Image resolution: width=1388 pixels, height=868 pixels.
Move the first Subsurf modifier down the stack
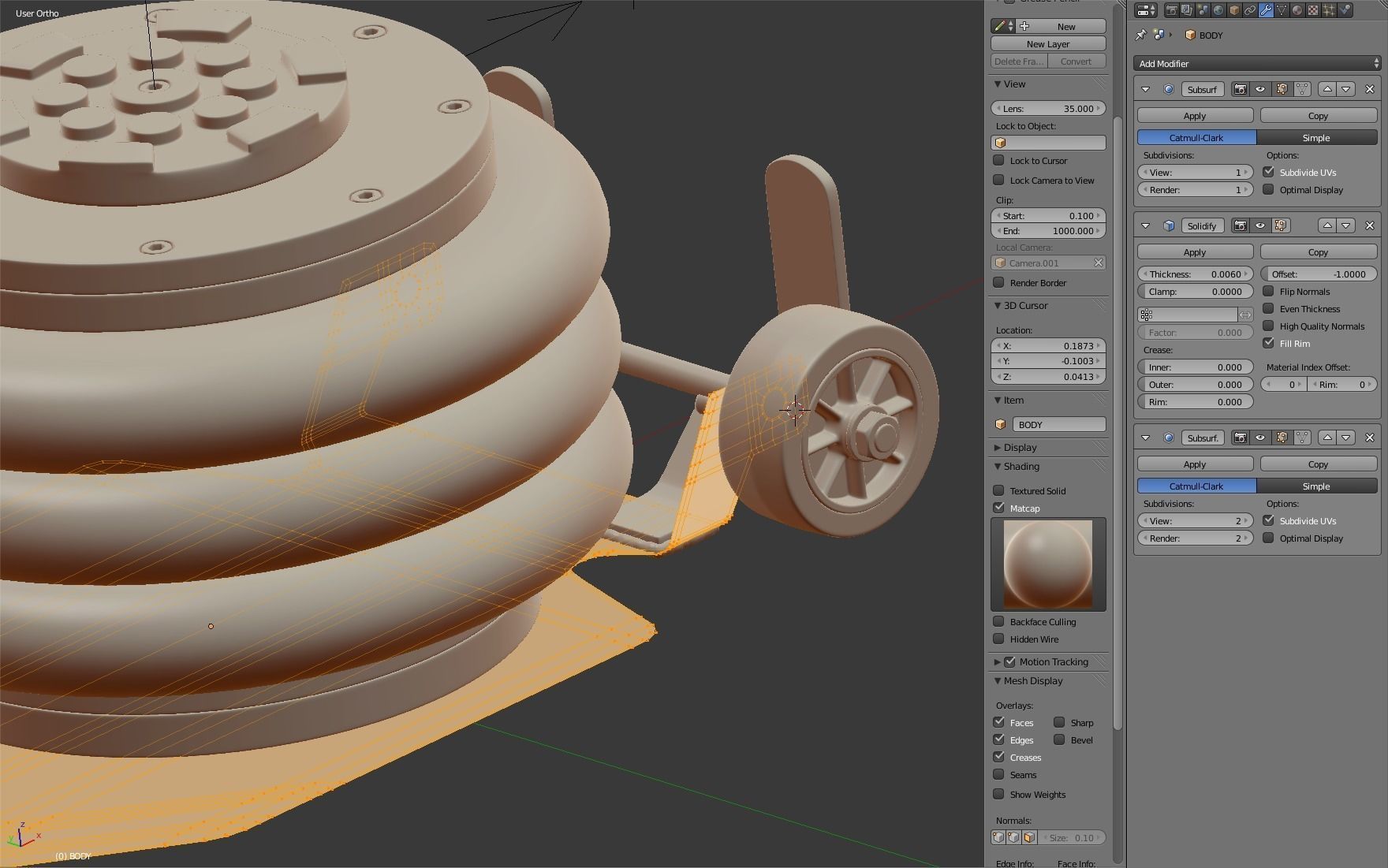point(1347,89)
